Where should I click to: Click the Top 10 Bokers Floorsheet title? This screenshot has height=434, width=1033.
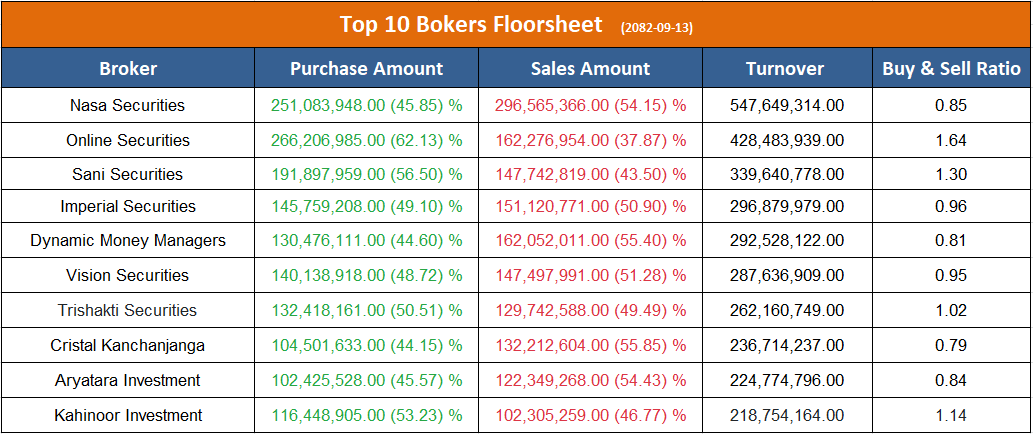(471, 24)
